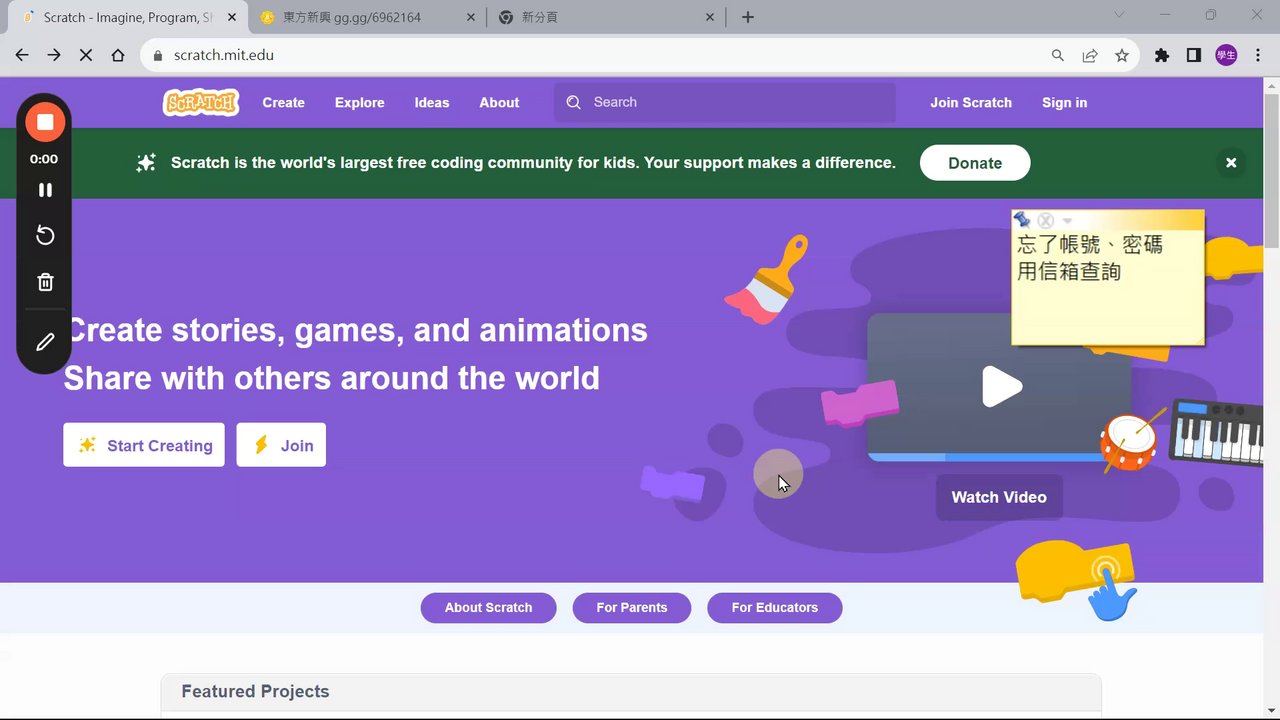Open the Explore page
The image size is (1280, 720).
point(359,102)
